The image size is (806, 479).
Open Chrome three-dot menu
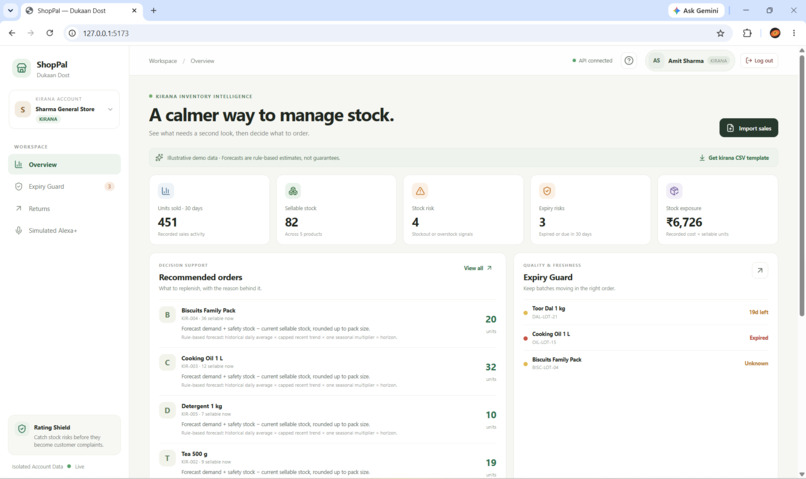click(x=794, y=33)
